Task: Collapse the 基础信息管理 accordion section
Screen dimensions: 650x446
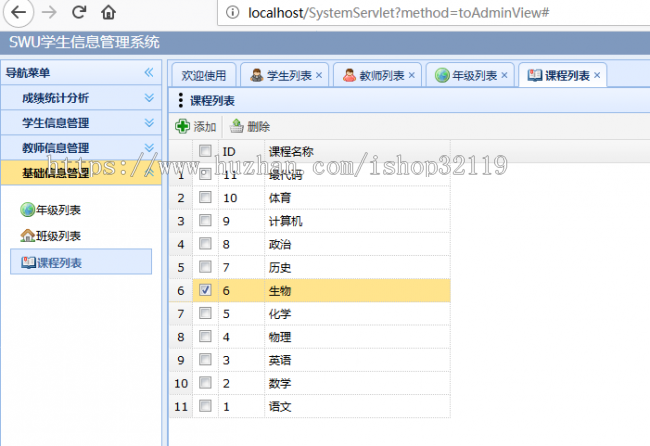Action: point(81,172)
